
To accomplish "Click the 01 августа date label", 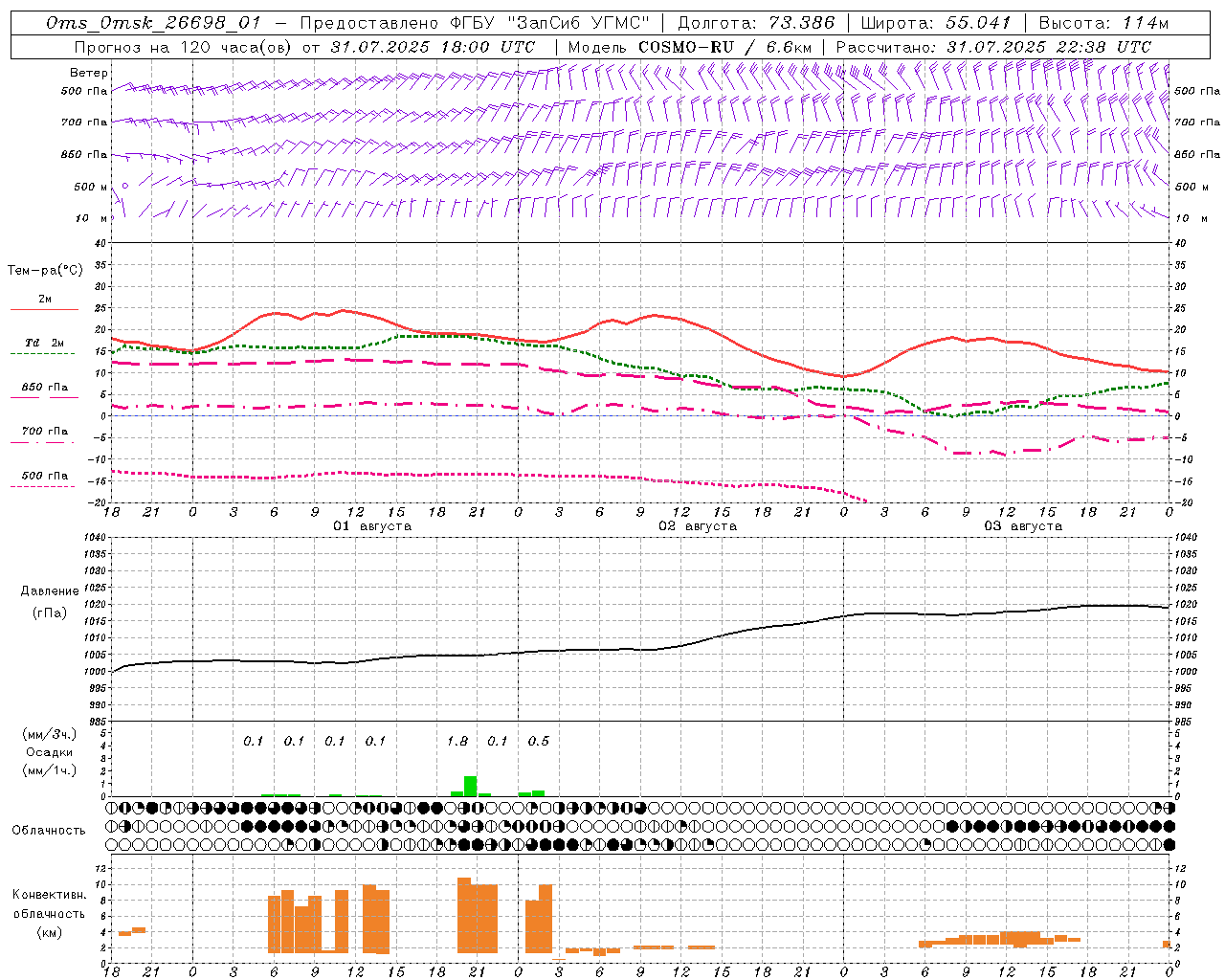I will click(x=372, y=526).
